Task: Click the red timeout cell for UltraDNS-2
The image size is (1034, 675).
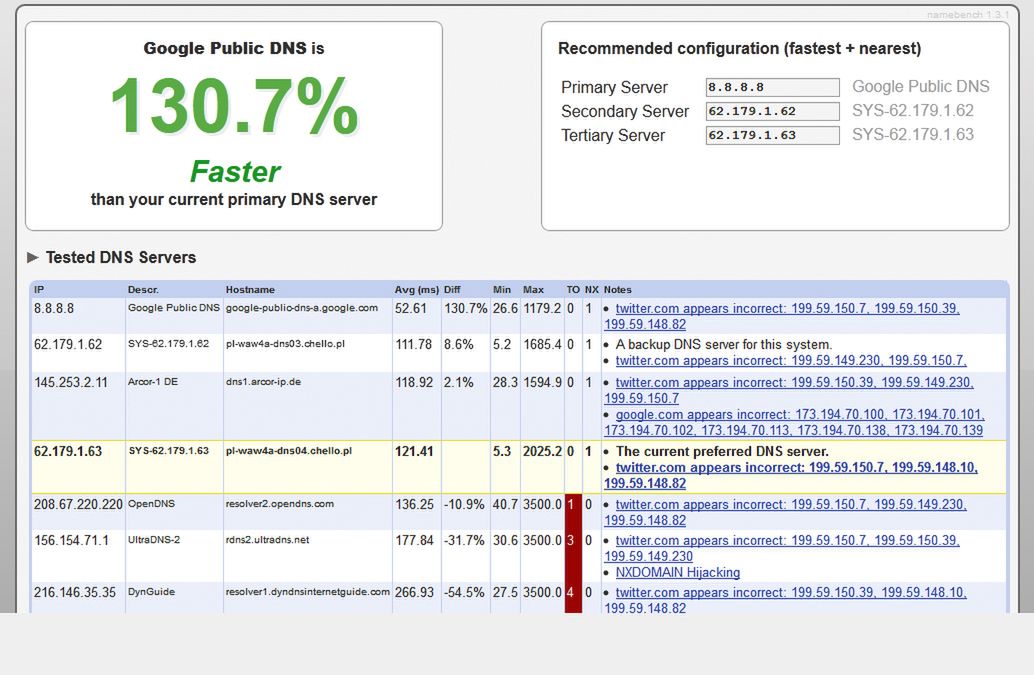Action: click(x=573, y=556)
